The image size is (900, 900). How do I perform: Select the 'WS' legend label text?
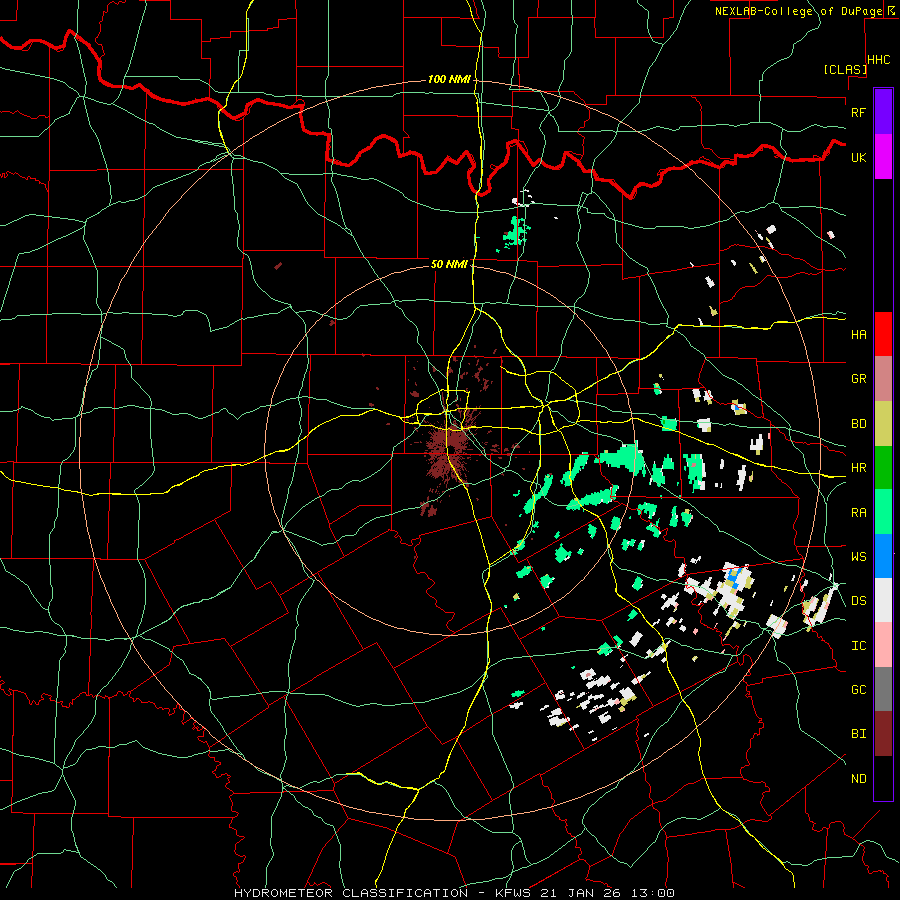[858, 557]
